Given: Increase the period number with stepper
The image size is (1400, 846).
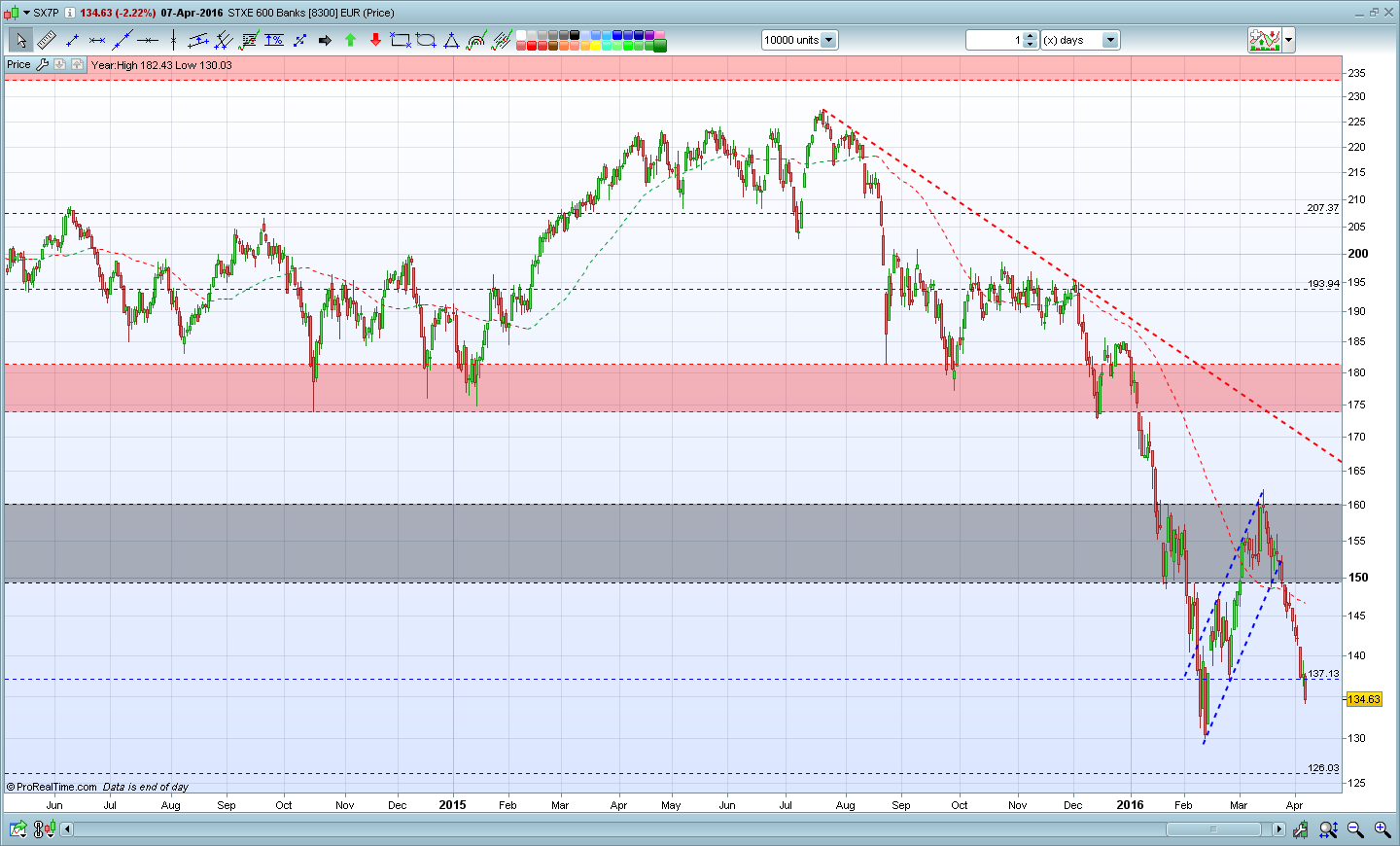Looking at the screenshot, I should [1031, 36].
